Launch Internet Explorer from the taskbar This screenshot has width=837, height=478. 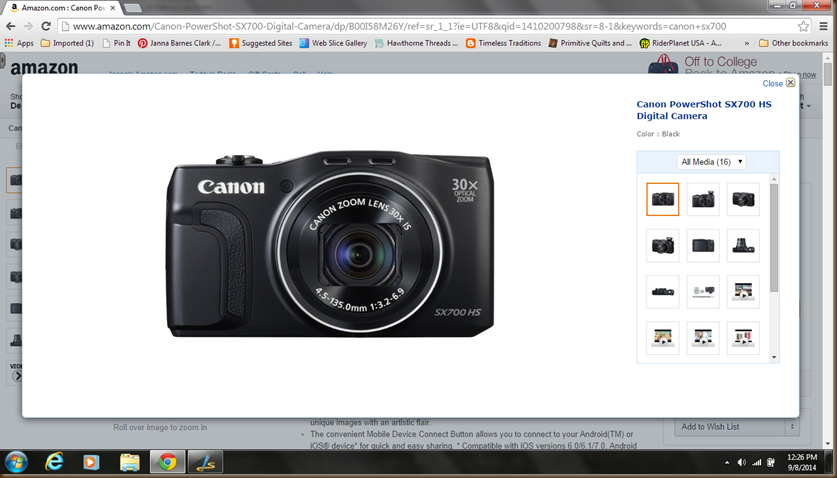pyautogui.click(x=53, y=462)
